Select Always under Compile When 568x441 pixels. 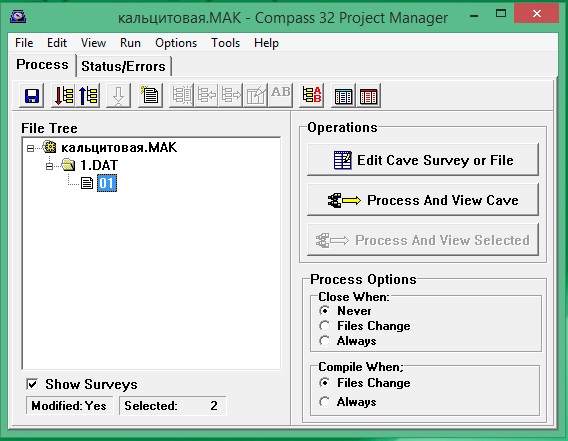(x=325, y=402)
